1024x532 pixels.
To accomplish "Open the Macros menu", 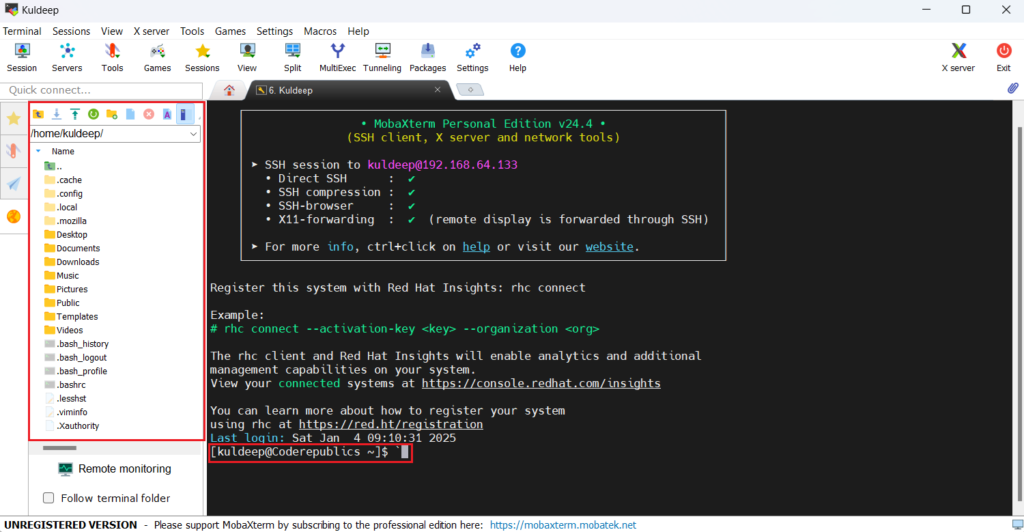I will click(x=320, y=31).
